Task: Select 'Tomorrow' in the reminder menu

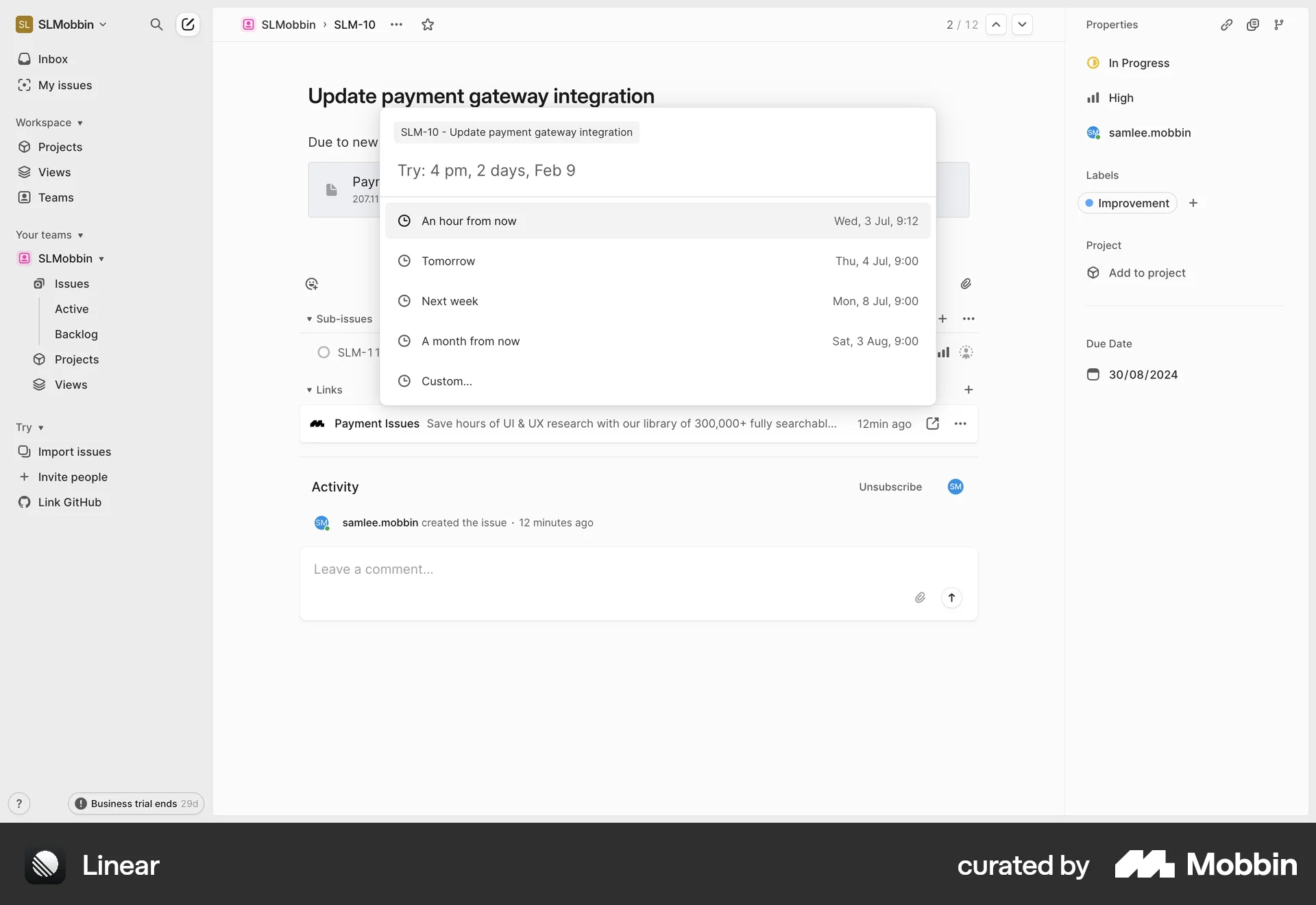Action: 448,261
